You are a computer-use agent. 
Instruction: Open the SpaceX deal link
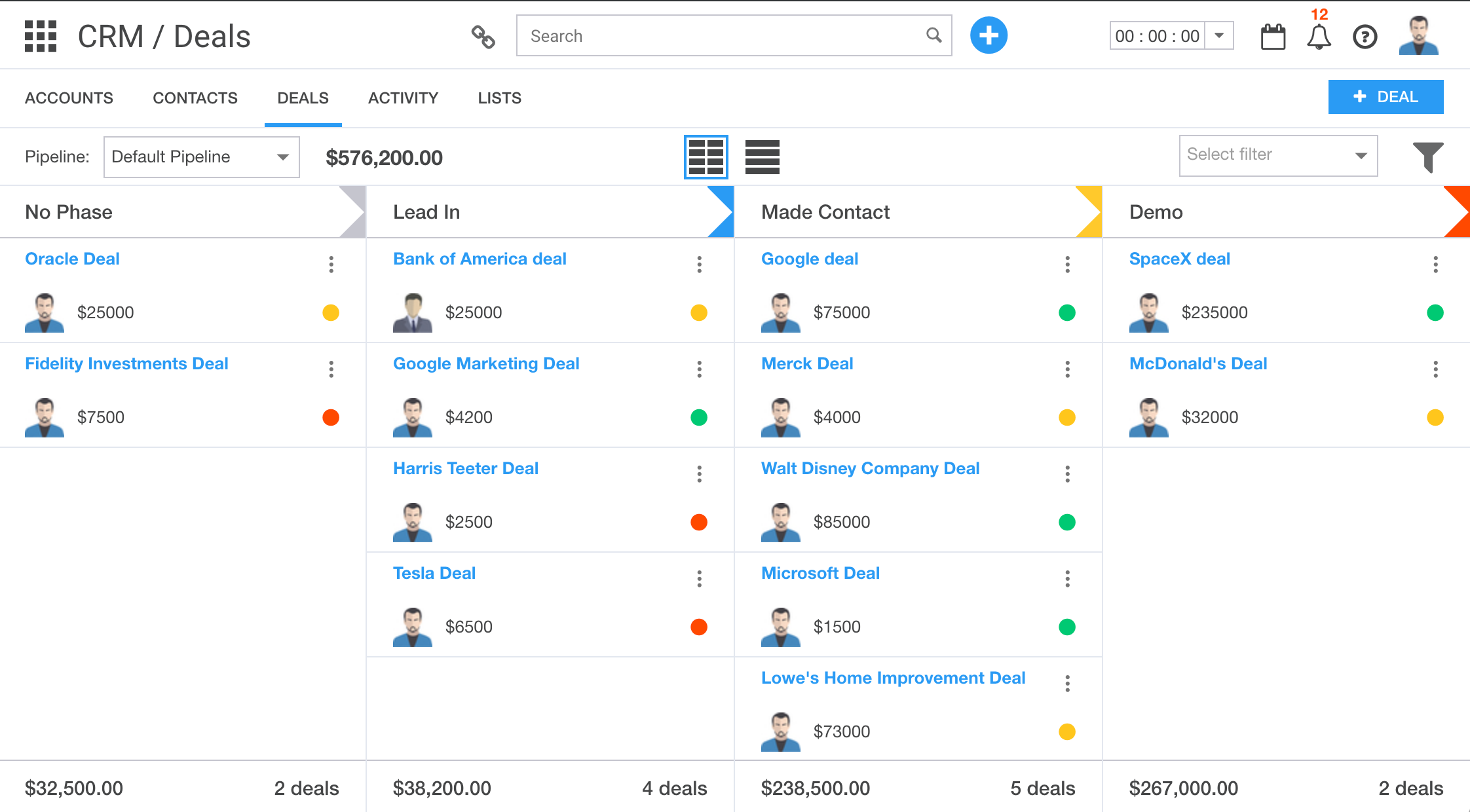pyautogui.click(x=1179, y=259)
